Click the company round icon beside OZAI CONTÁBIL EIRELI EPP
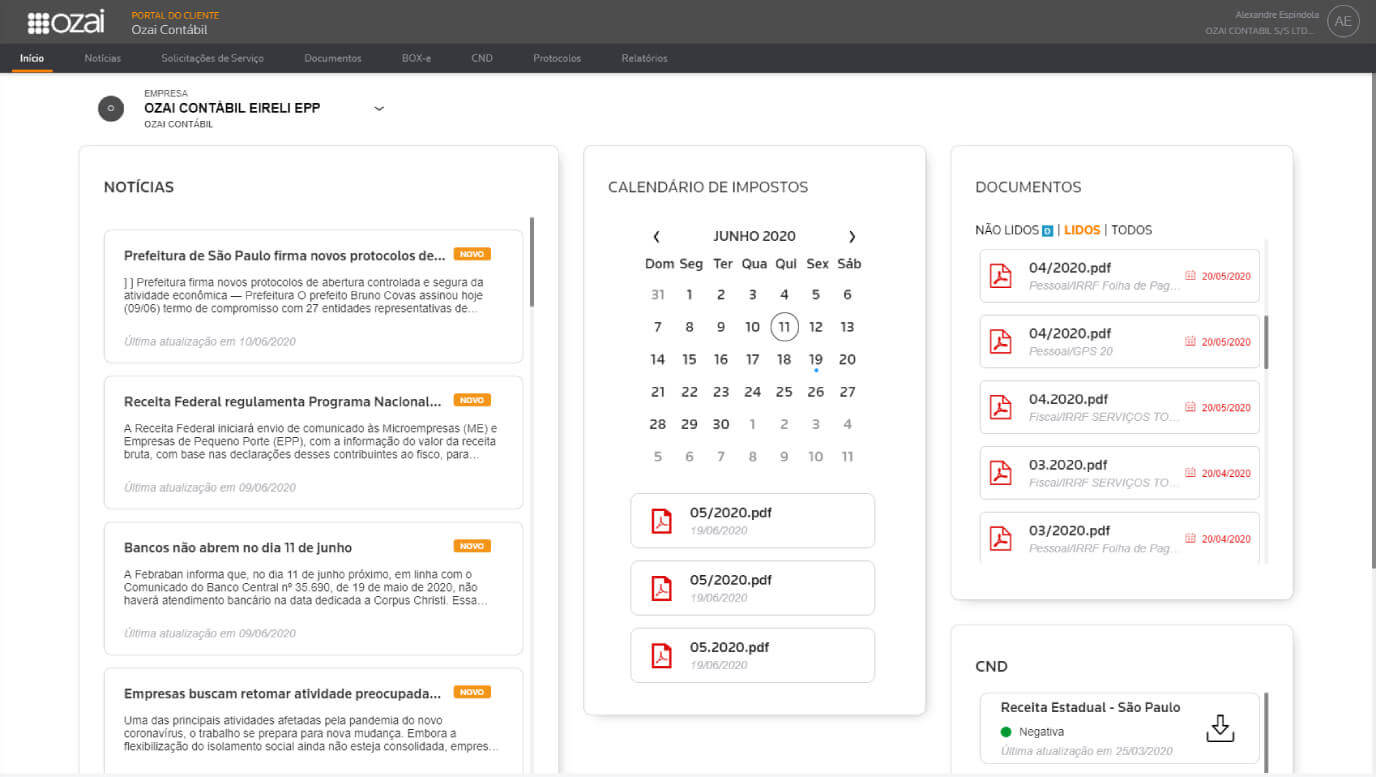The image size is (1376, 777). 111,108
